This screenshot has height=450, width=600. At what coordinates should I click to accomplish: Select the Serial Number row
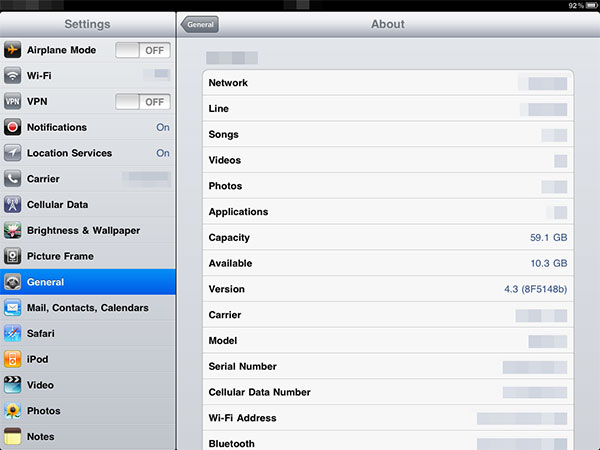coord(388,366)
